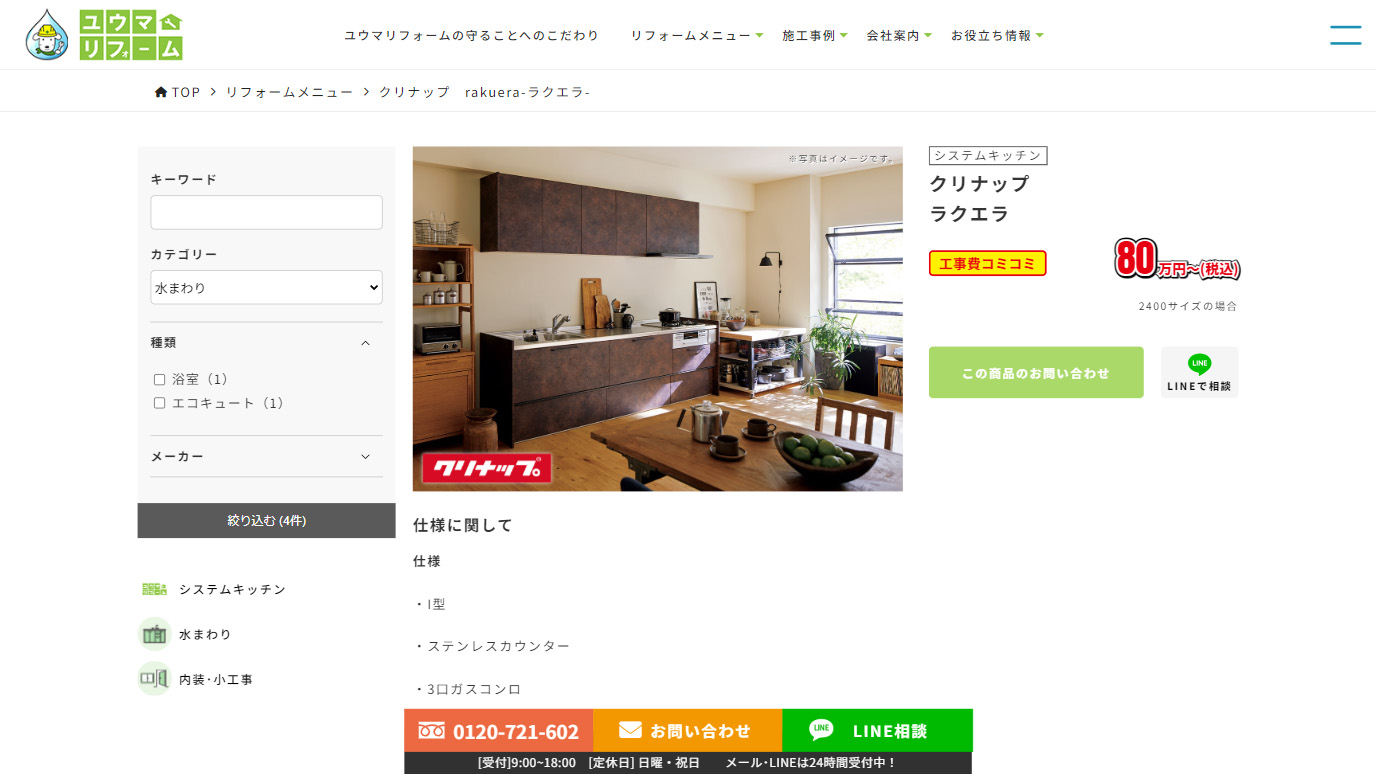
Task: Open the hamburger menu icon
Action: pos(1345,35)
